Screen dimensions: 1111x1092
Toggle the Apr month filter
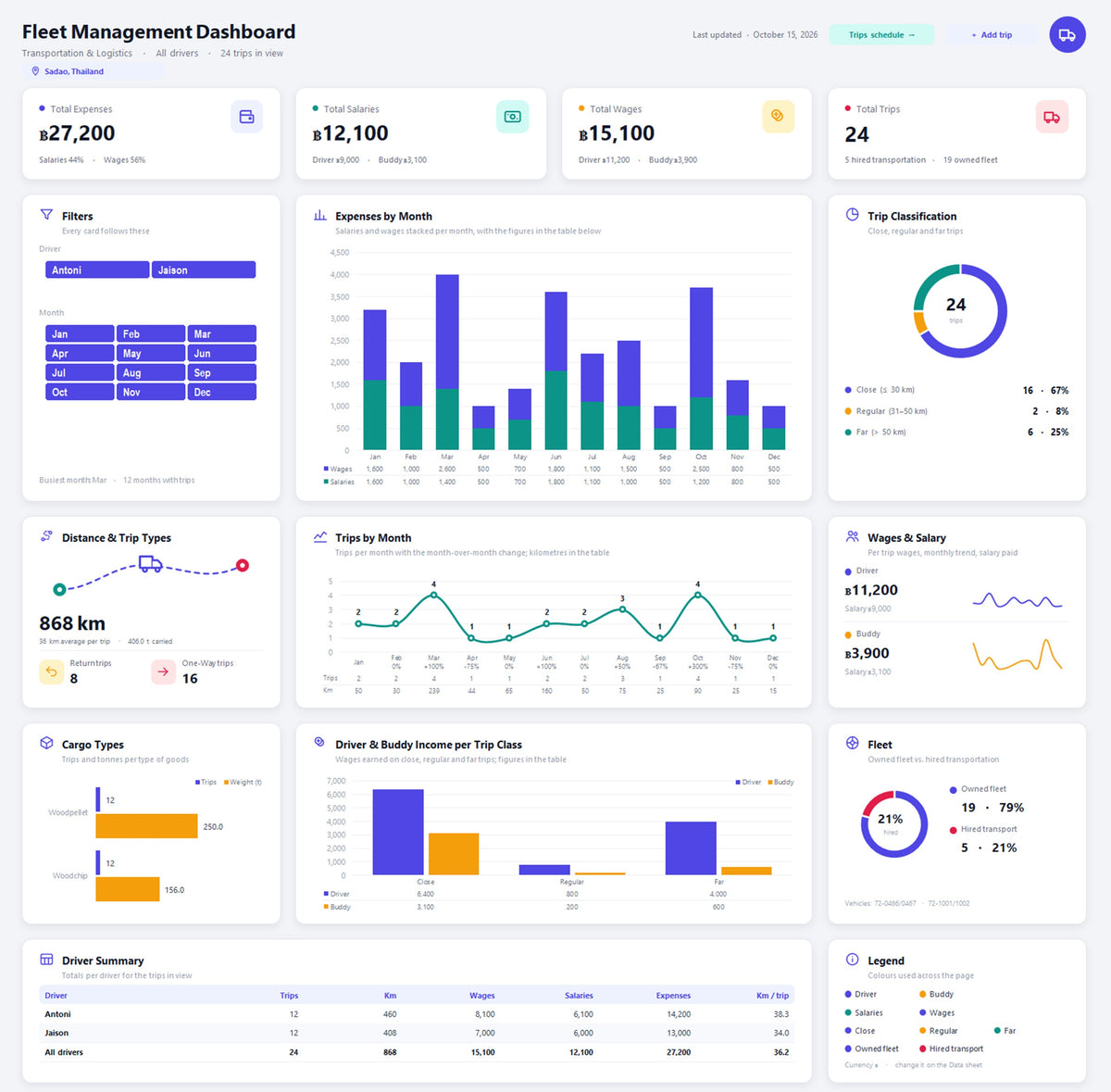80,353
